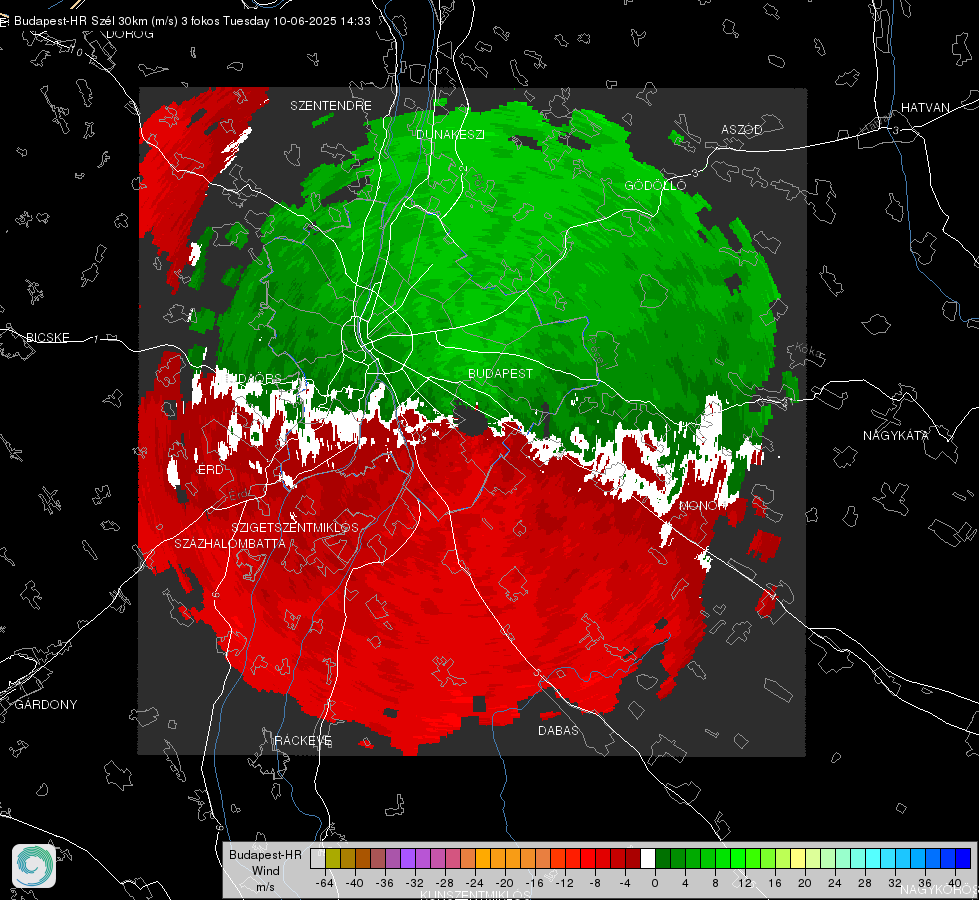
Task: Click the -64 value on the legend scale
Action: 325,883
